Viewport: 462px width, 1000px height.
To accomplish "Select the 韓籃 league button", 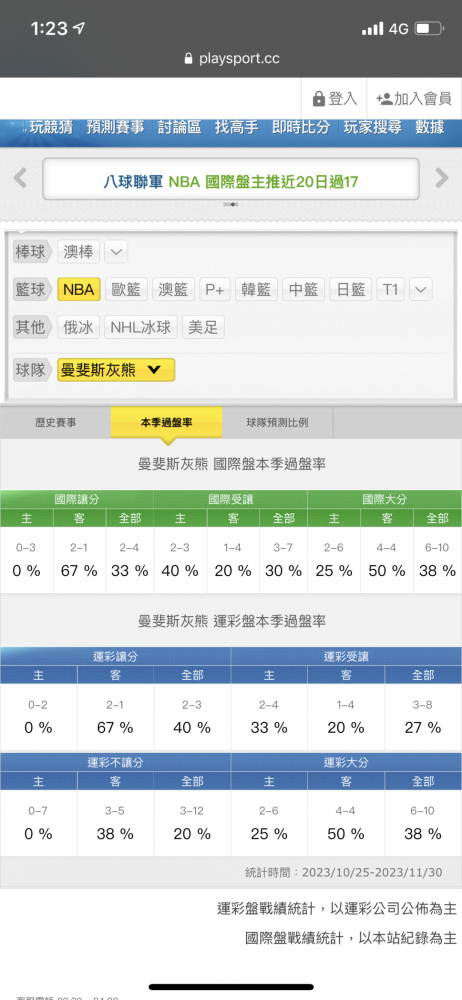I will (x=257, y=290).
